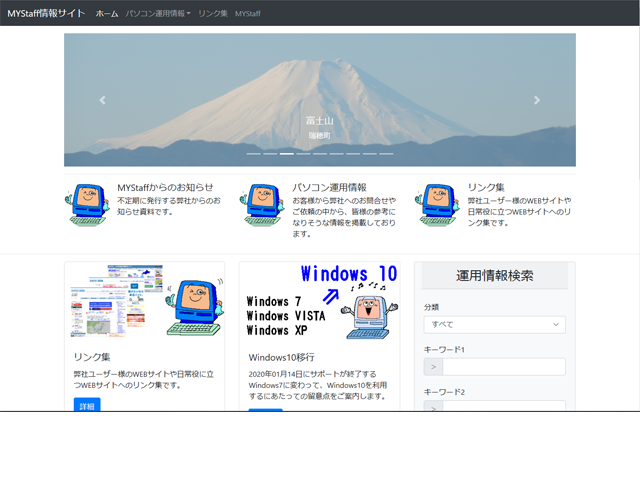Click the computer mascot beside パソコン運用情報 section
Screen dimensions: 640x481
(x=262, y=204)
